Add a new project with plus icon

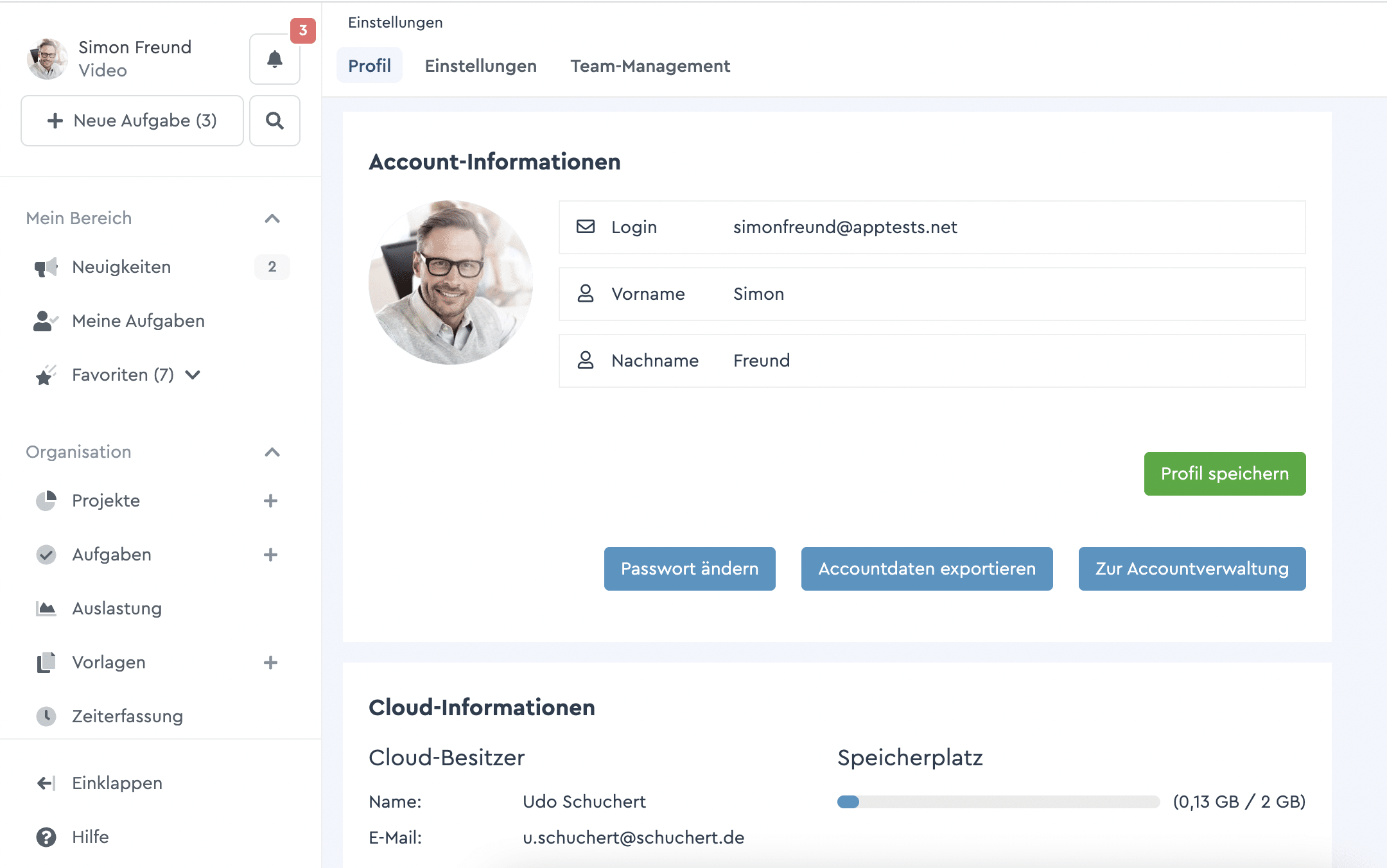271,501
